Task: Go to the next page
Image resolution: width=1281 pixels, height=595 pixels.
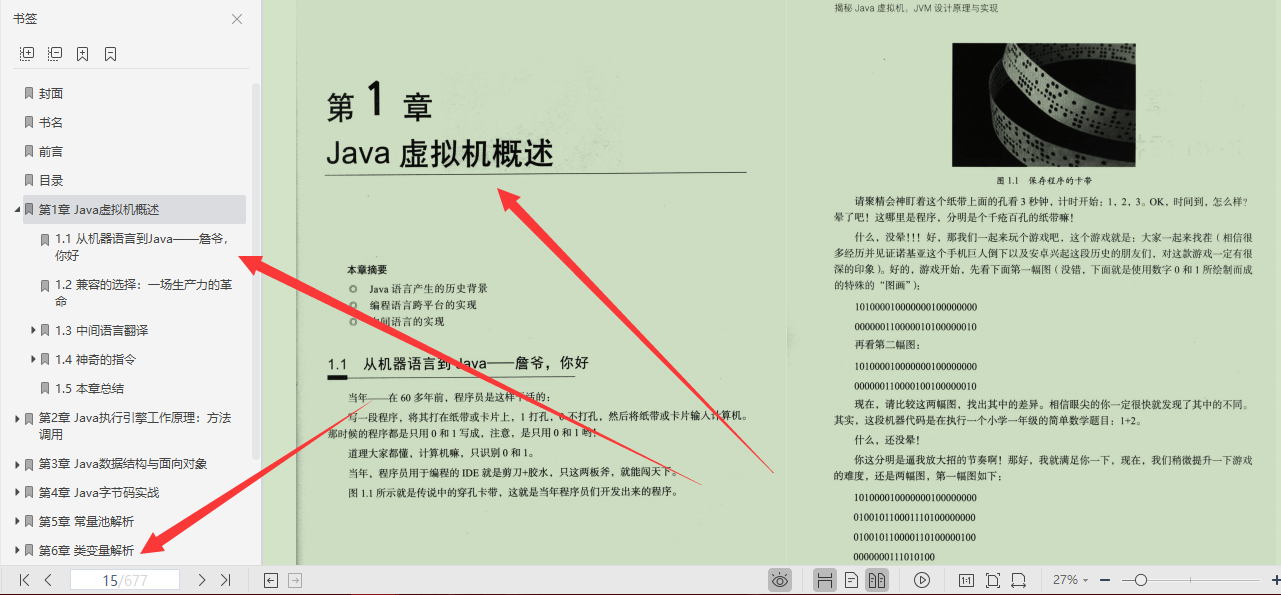Action: click(202, 580)
